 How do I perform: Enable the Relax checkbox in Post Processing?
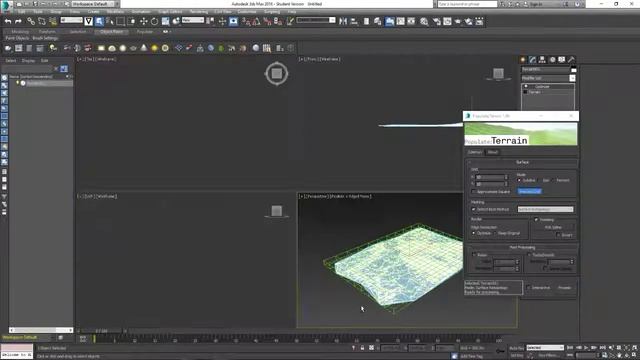tap(474, 255)
